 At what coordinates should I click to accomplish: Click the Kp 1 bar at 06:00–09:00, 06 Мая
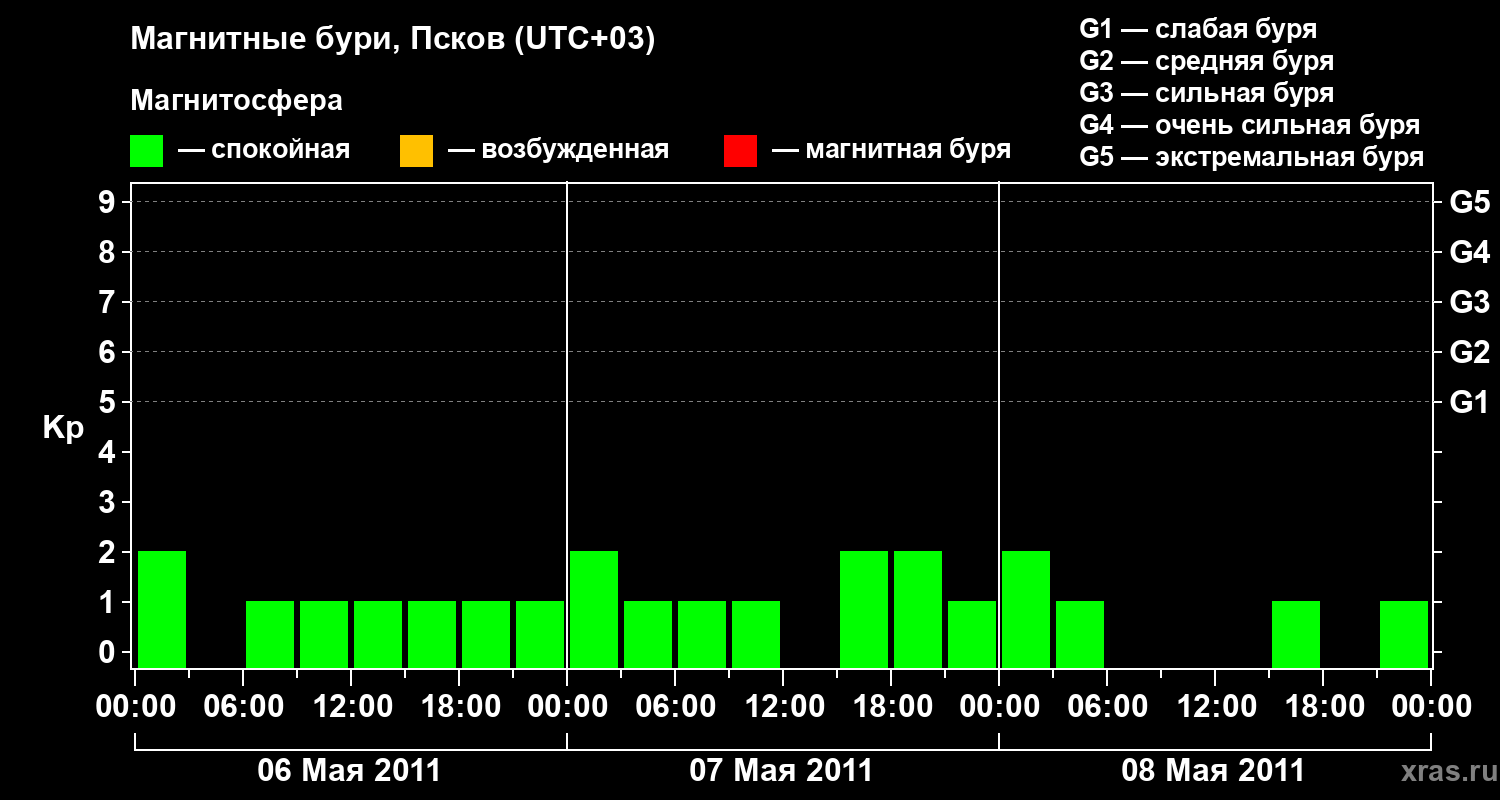(270, 634)
